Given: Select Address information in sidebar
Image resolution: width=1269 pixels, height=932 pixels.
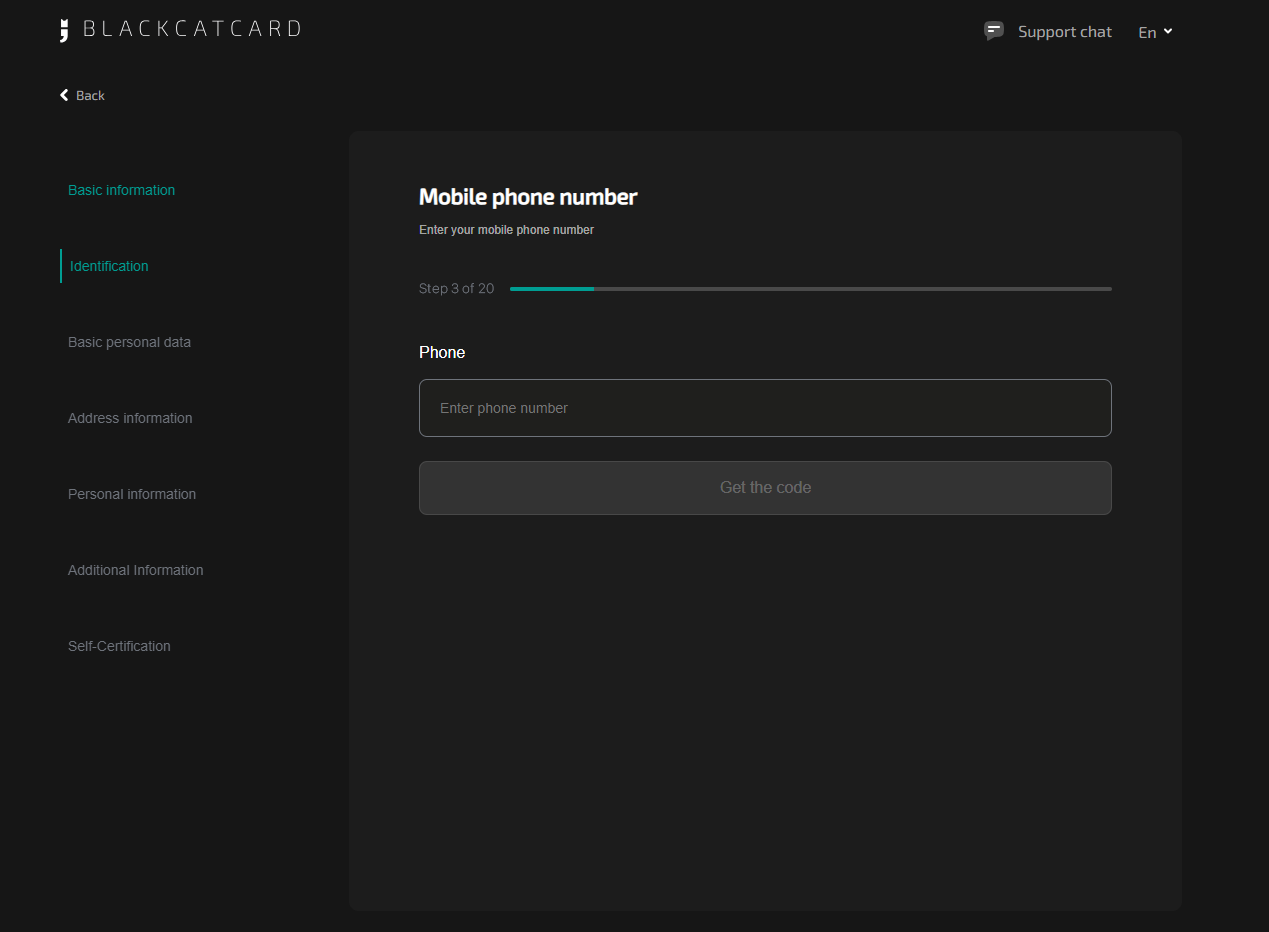Looking at the screenshot, I should click(130, 418).
